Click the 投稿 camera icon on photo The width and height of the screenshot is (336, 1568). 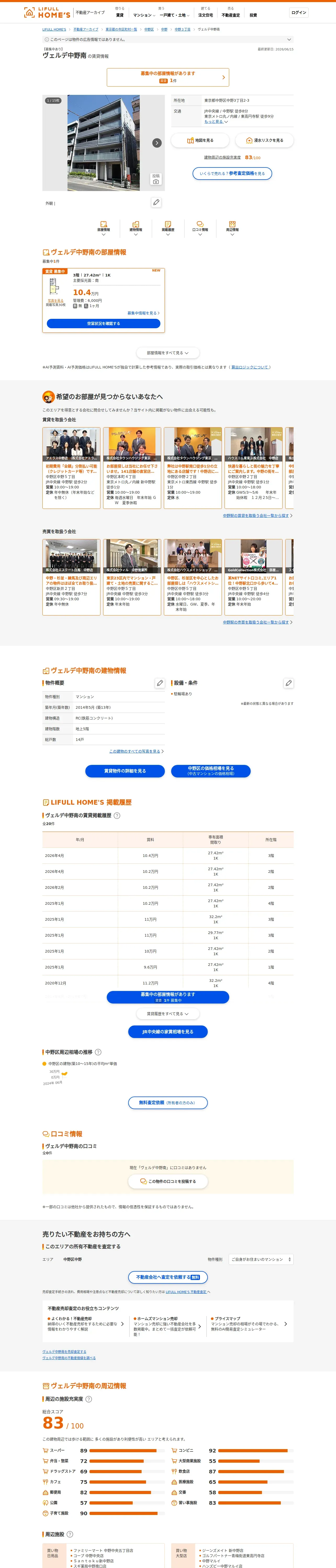(x=156, y=179)
